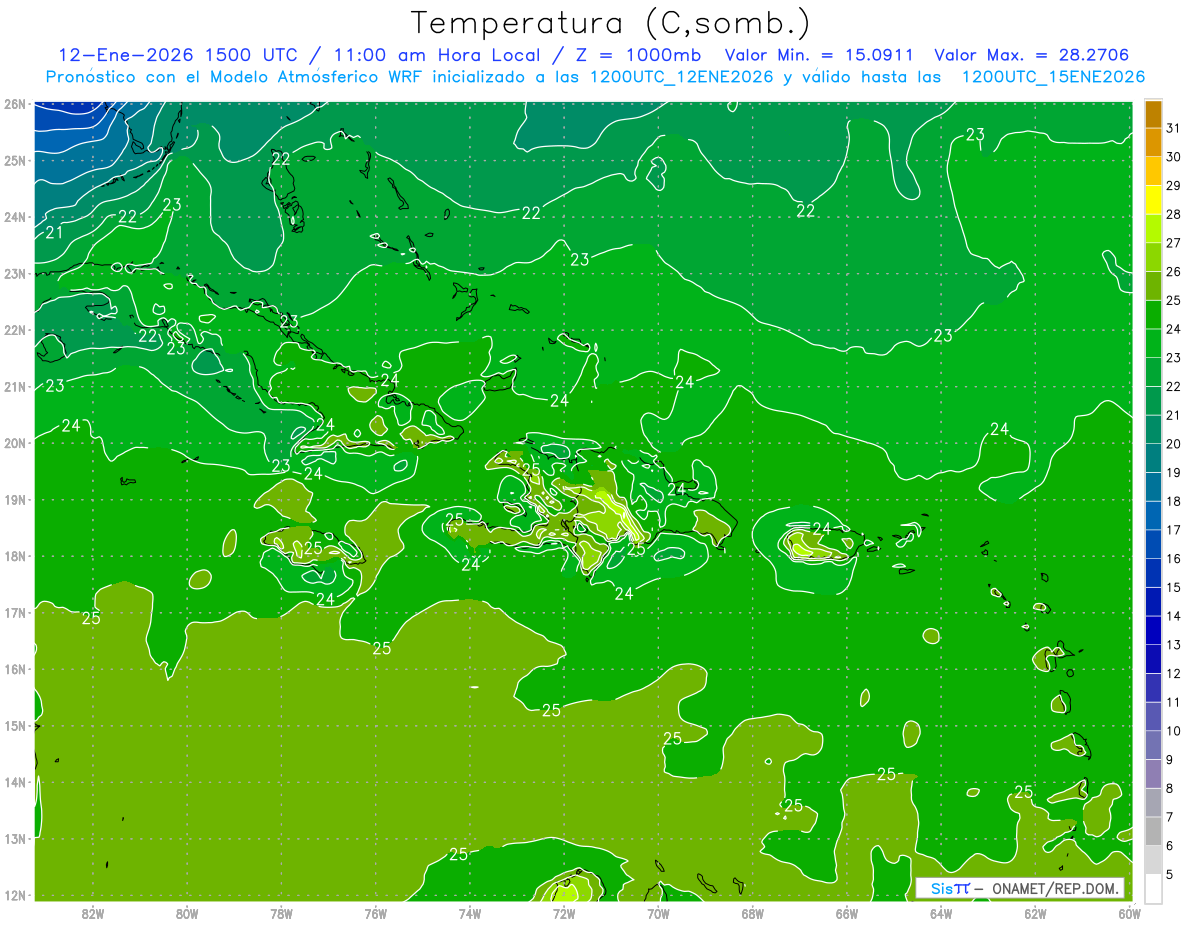The height and width of the screenshot is (927, 1200).
Task: Click the 23N latitude axis label
Action: 14,273
